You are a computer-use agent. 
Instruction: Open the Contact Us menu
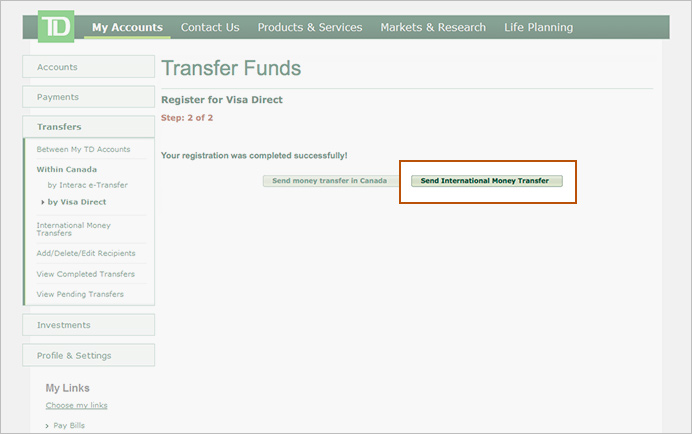click(x=210, y=27)
